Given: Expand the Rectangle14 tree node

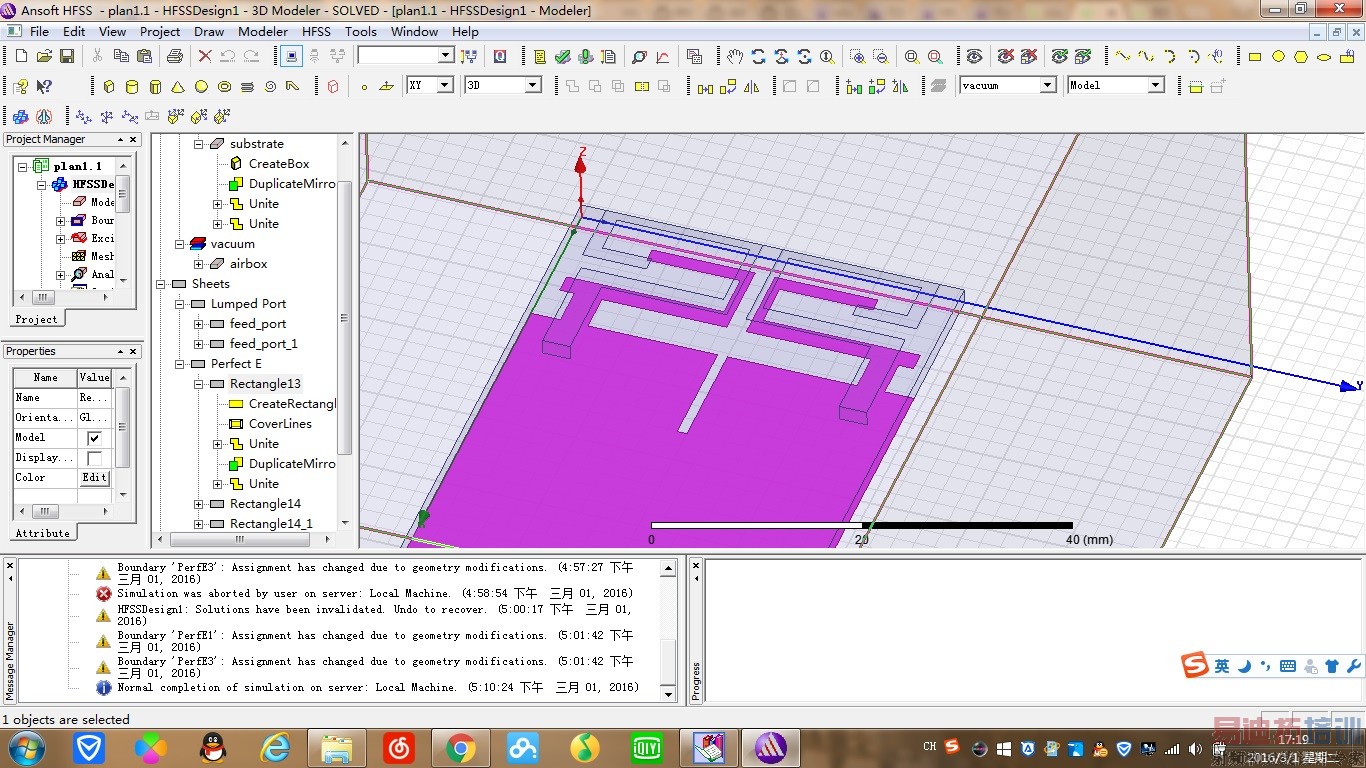Looking at the screenshot, I should [199, 504].
